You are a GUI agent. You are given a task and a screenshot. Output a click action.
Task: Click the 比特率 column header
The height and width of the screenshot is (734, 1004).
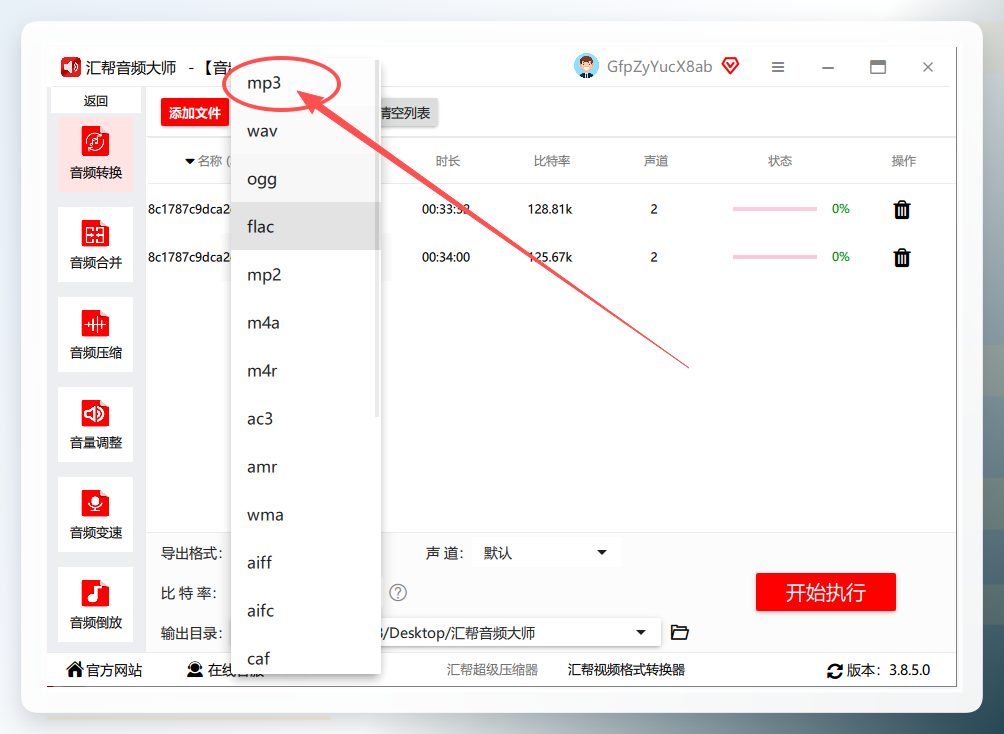pyautogui.click(x=551, y=161)
